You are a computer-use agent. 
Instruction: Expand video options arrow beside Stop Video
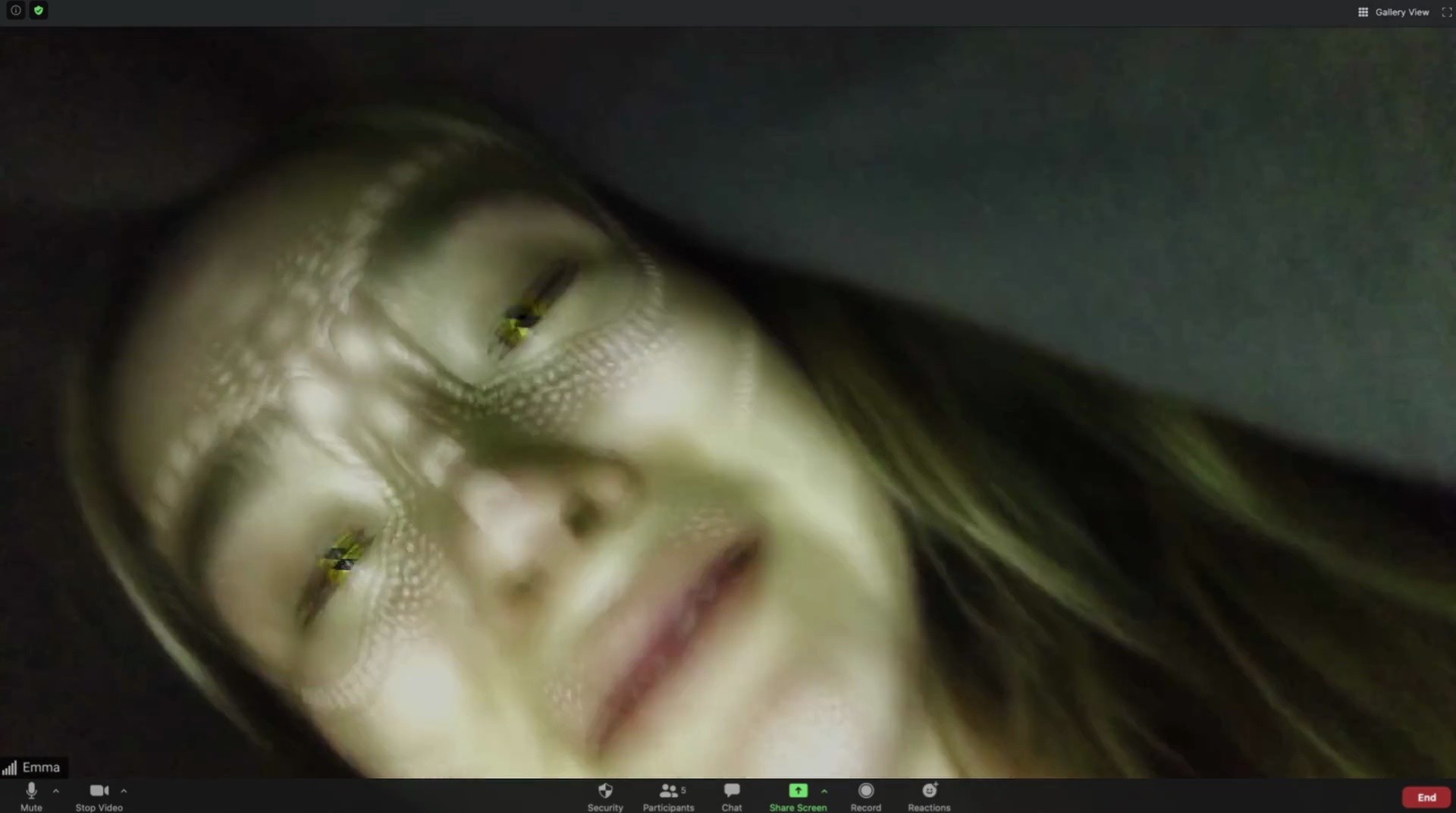pos(124,791)
